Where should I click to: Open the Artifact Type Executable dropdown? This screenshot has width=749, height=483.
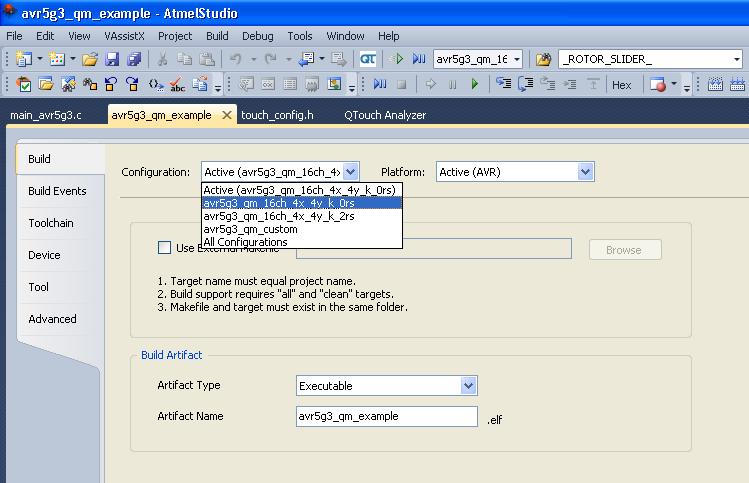(x=469, y=386)
